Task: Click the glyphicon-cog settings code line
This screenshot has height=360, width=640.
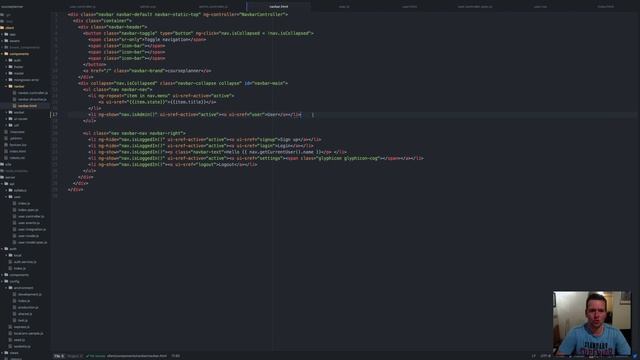Action: point(256,158)
